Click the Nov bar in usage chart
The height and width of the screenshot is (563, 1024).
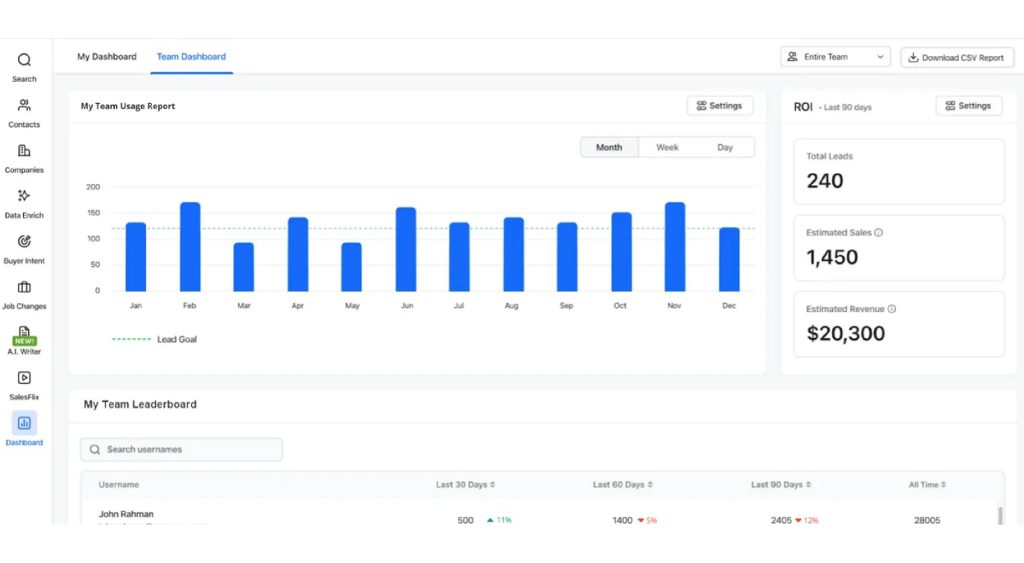(675, 247)
